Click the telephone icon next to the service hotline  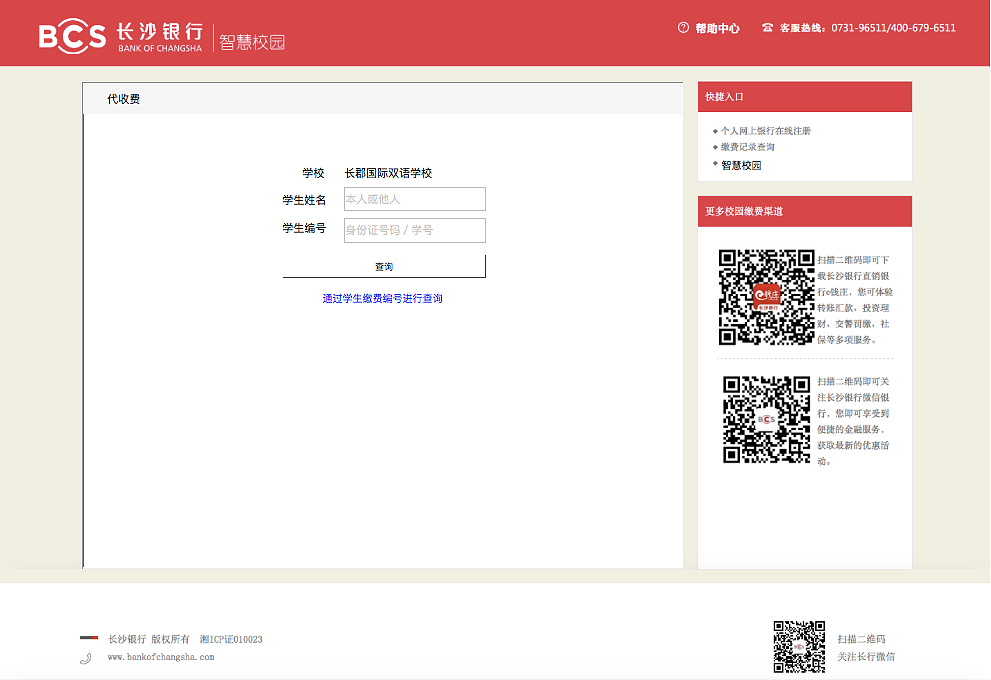pos(764,28)
